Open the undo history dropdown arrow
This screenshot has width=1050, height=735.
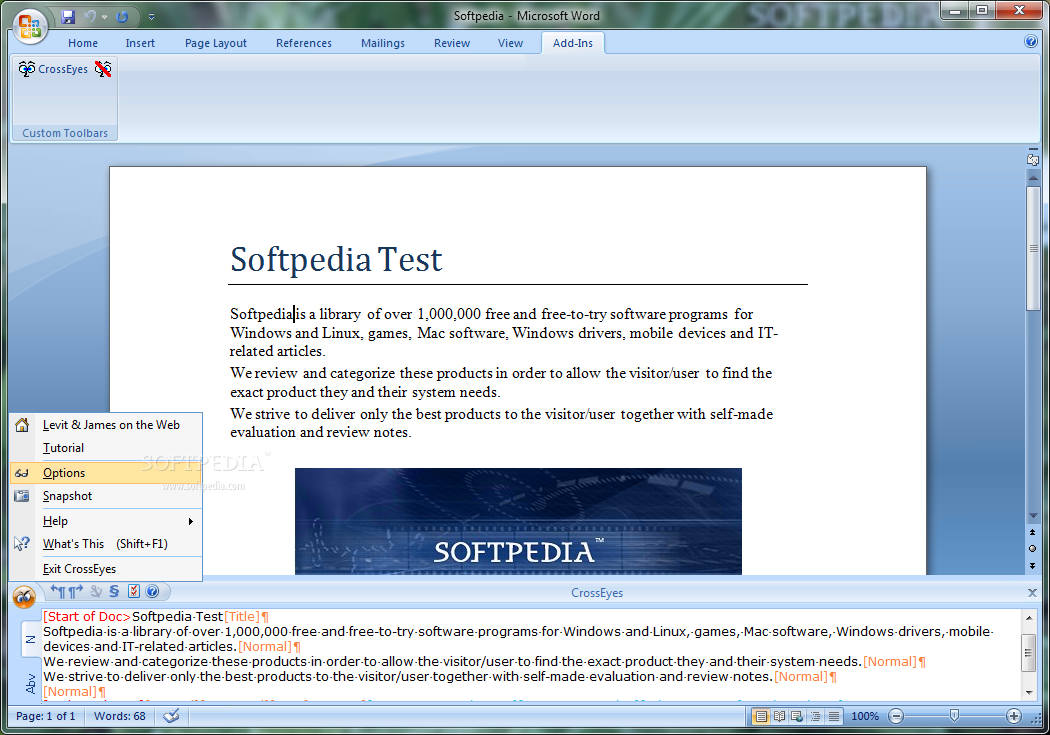[x=104, y=17]
